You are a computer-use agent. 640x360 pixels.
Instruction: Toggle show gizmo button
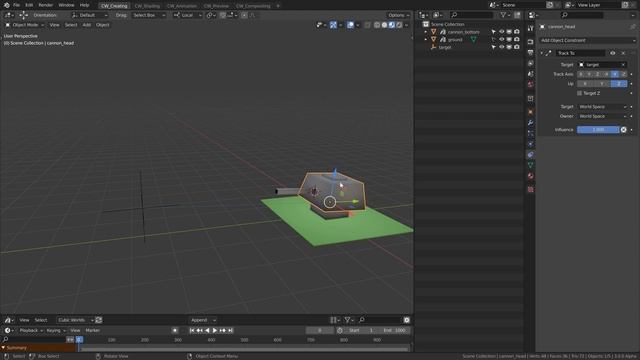tap(333, 25)
